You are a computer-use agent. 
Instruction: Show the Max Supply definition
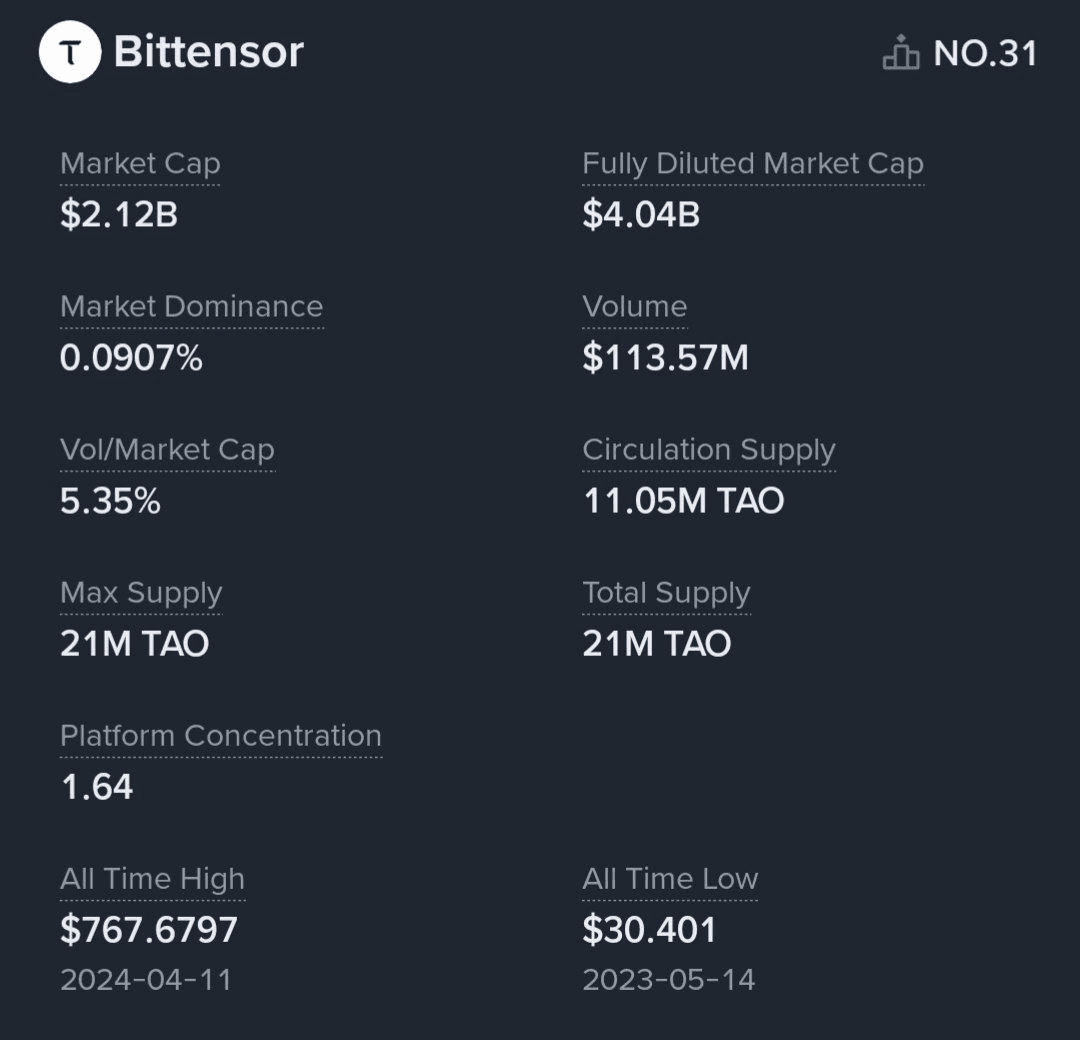141,593
